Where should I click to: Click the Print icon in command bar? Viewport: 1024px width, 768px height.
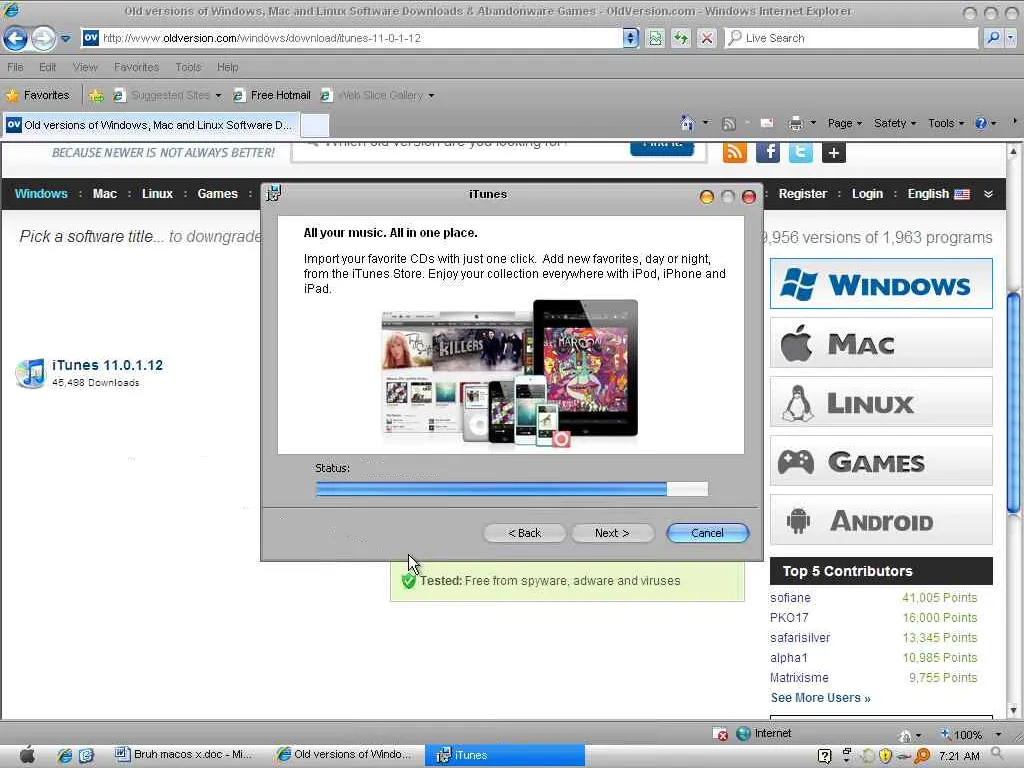795,123
